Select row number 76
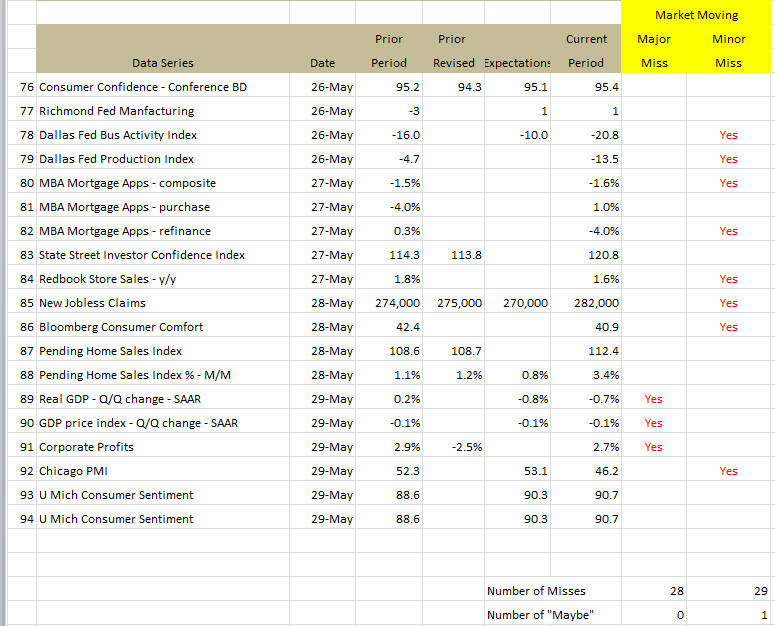Screen dimensions: 775x626 point(27,87)
